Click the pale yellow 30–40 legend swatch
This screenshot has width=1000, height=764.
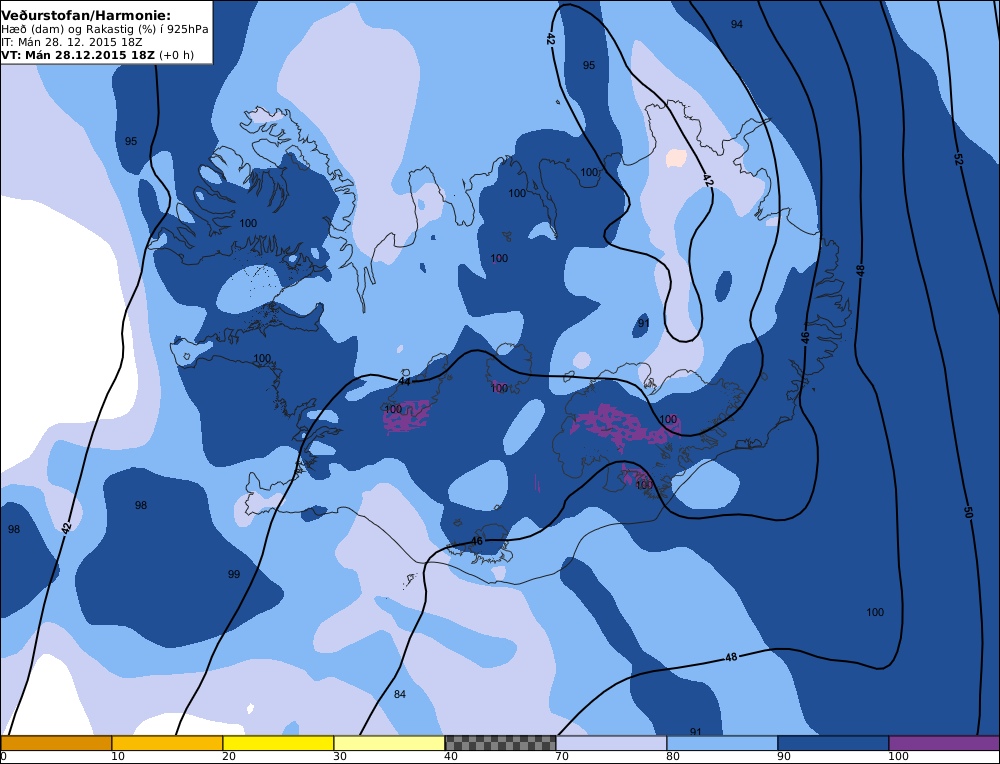[x=389, y=743]
